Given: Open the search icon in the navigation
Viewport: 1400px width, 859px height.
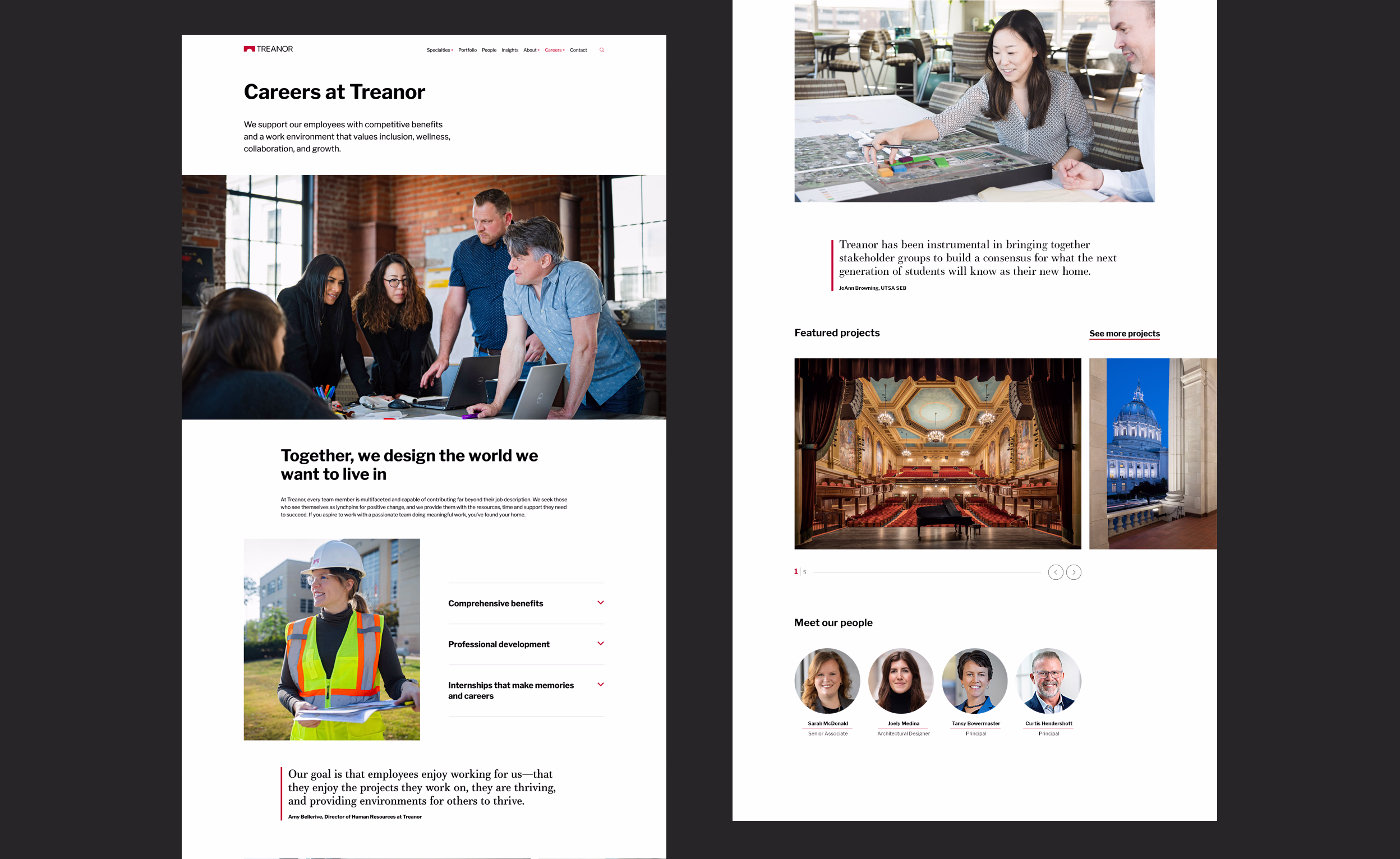Looking at the screenshot, I should (602, 50).
